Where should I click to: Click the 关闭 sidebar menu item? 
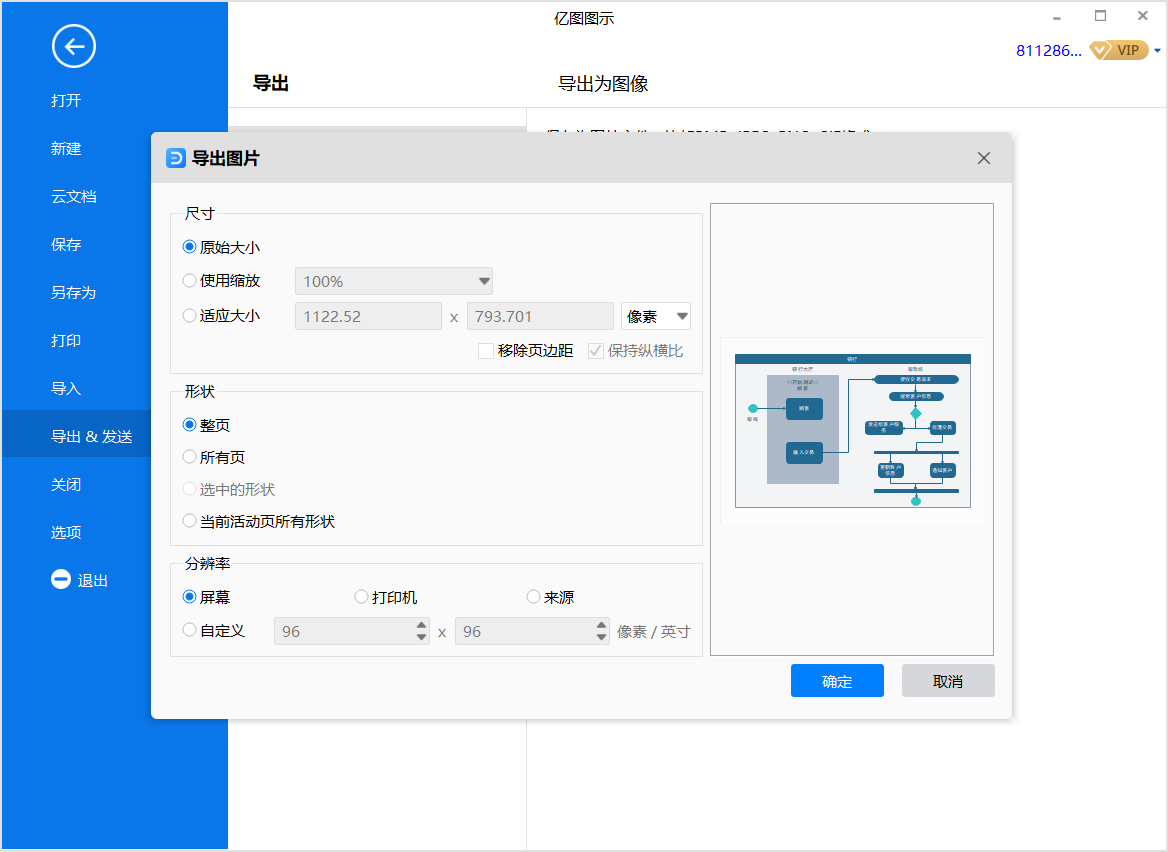coord(66,485)
